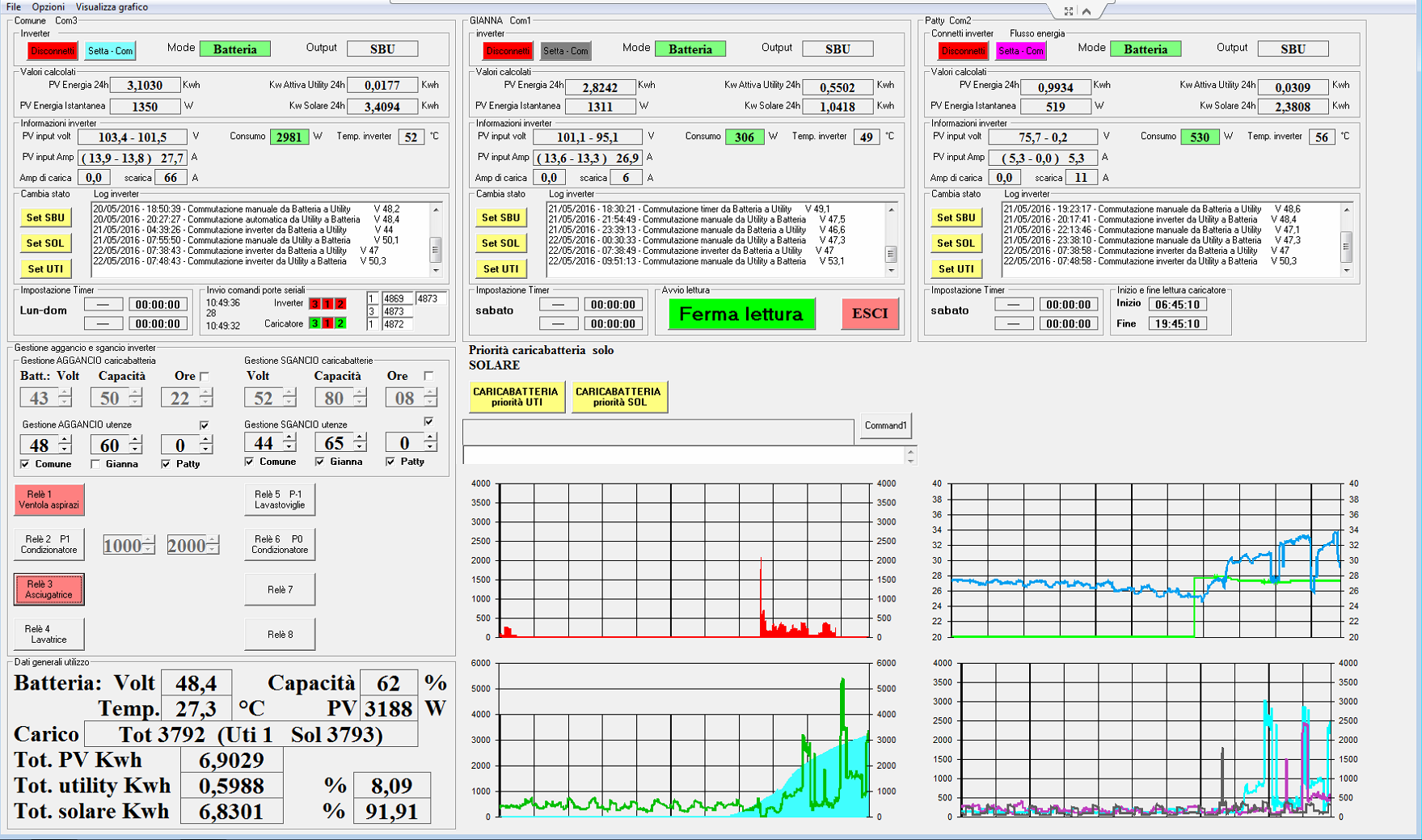Image resolution: width=1422 pixels, height=840 pixels.
Task: Click CARICABATTERIA priorità UTI button
Action: pyautogui.click(x=516, y=397)
